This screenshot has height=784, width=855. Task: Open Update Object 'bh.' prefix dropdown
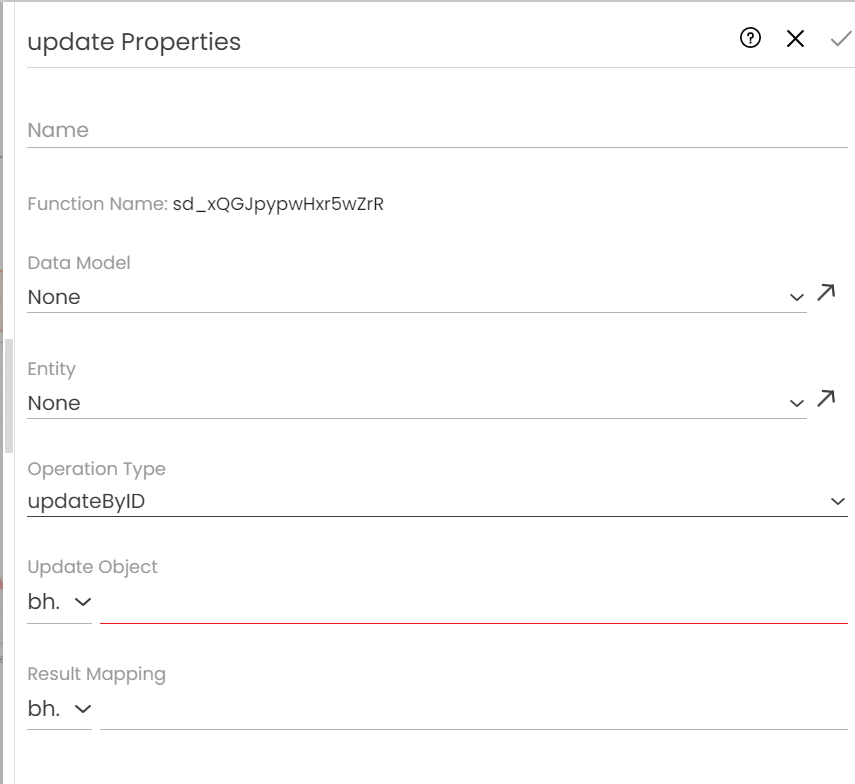point(60,602)
